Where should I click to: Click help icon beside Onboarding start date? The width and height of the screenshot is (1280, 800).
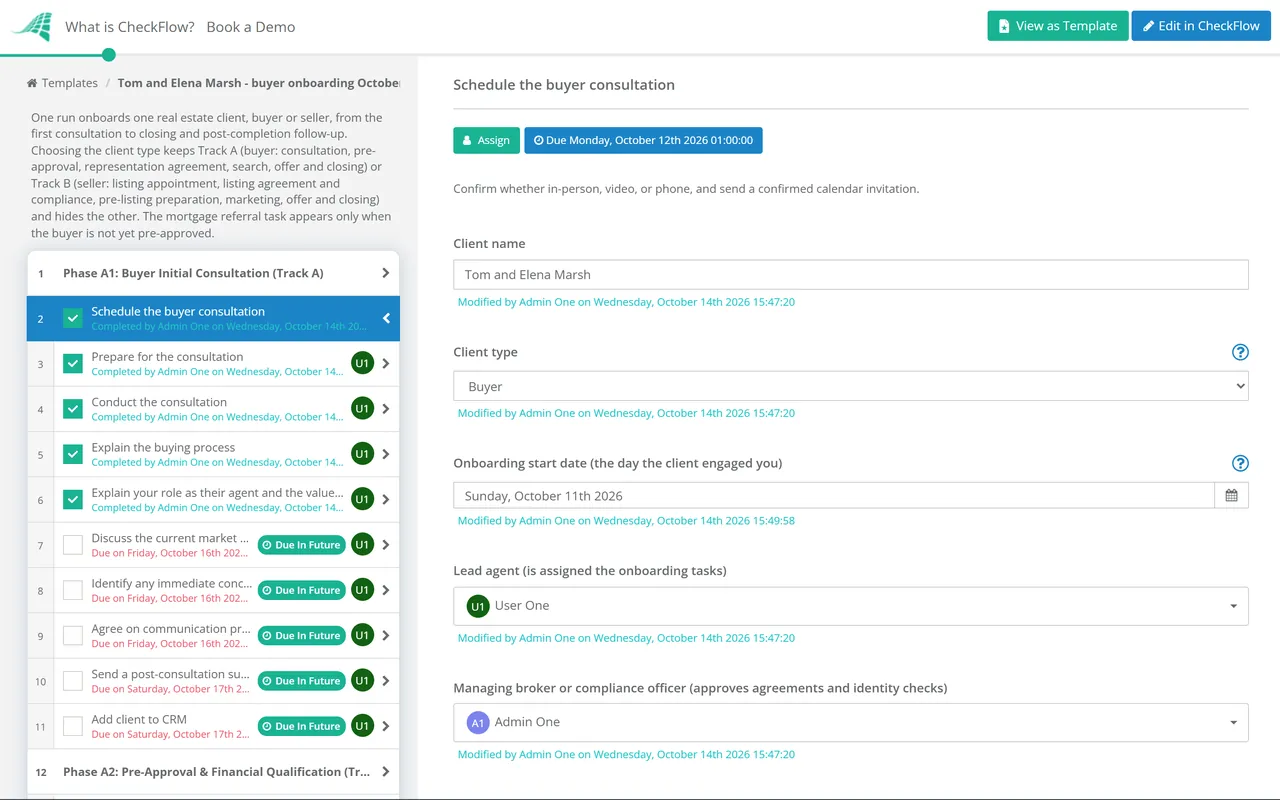point(1240,463)
